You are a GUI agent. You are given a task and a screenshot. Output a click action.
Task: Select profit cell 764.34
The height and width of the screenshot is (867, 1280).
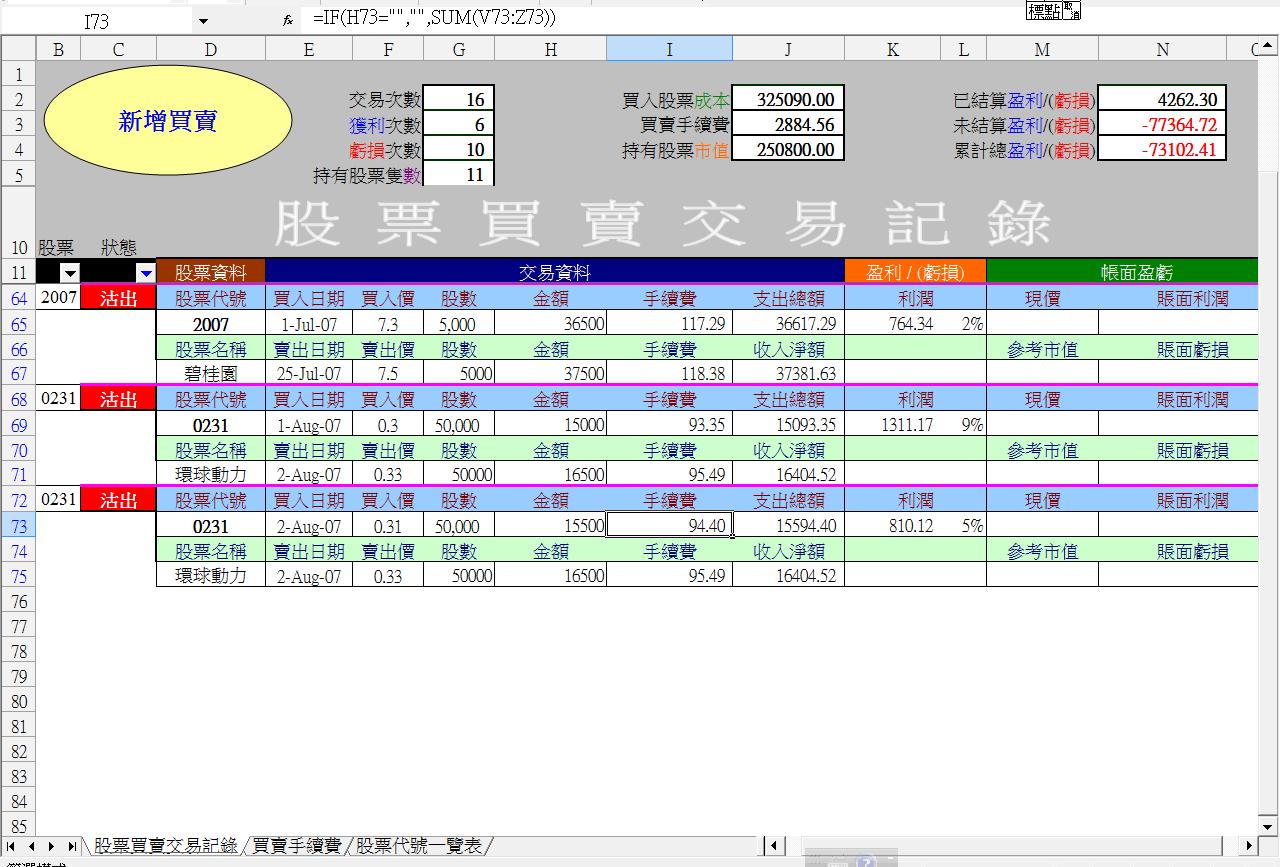point(893,324)
